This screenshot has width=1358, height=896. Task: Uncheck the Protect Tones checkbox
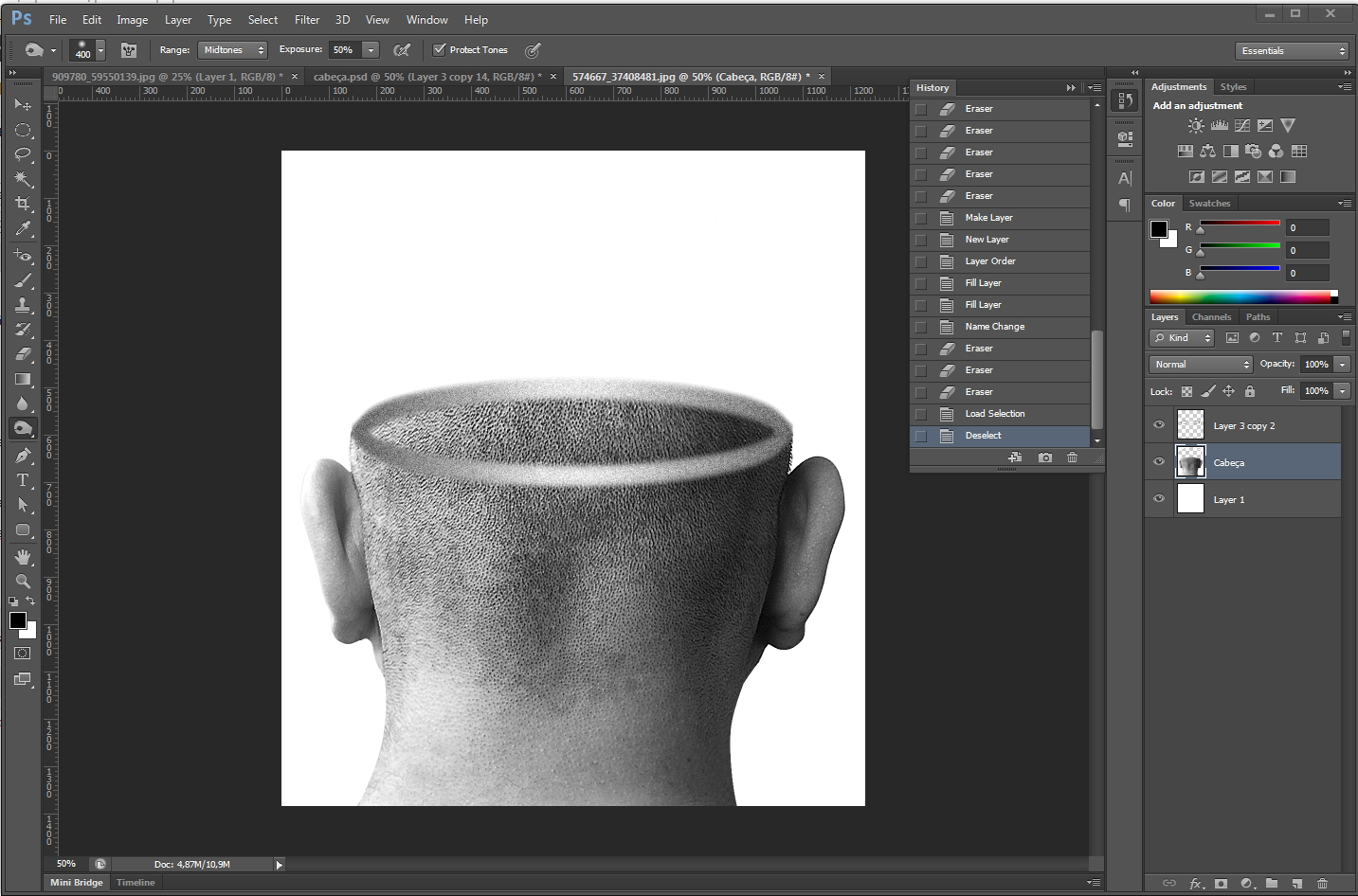[439, 50]
